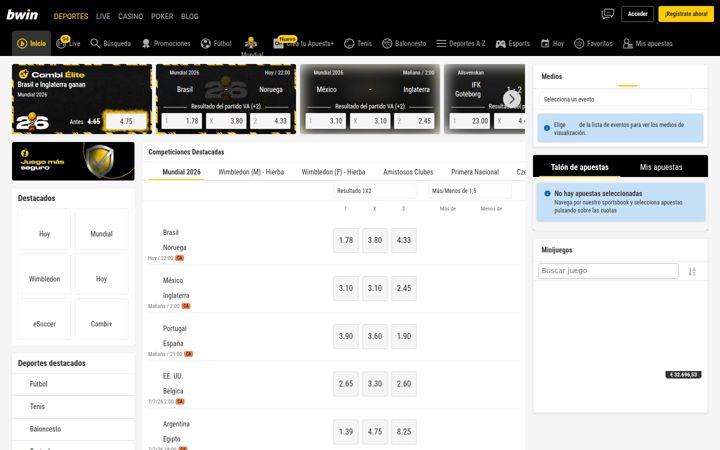Click the bwin logo

click(22, 15)
